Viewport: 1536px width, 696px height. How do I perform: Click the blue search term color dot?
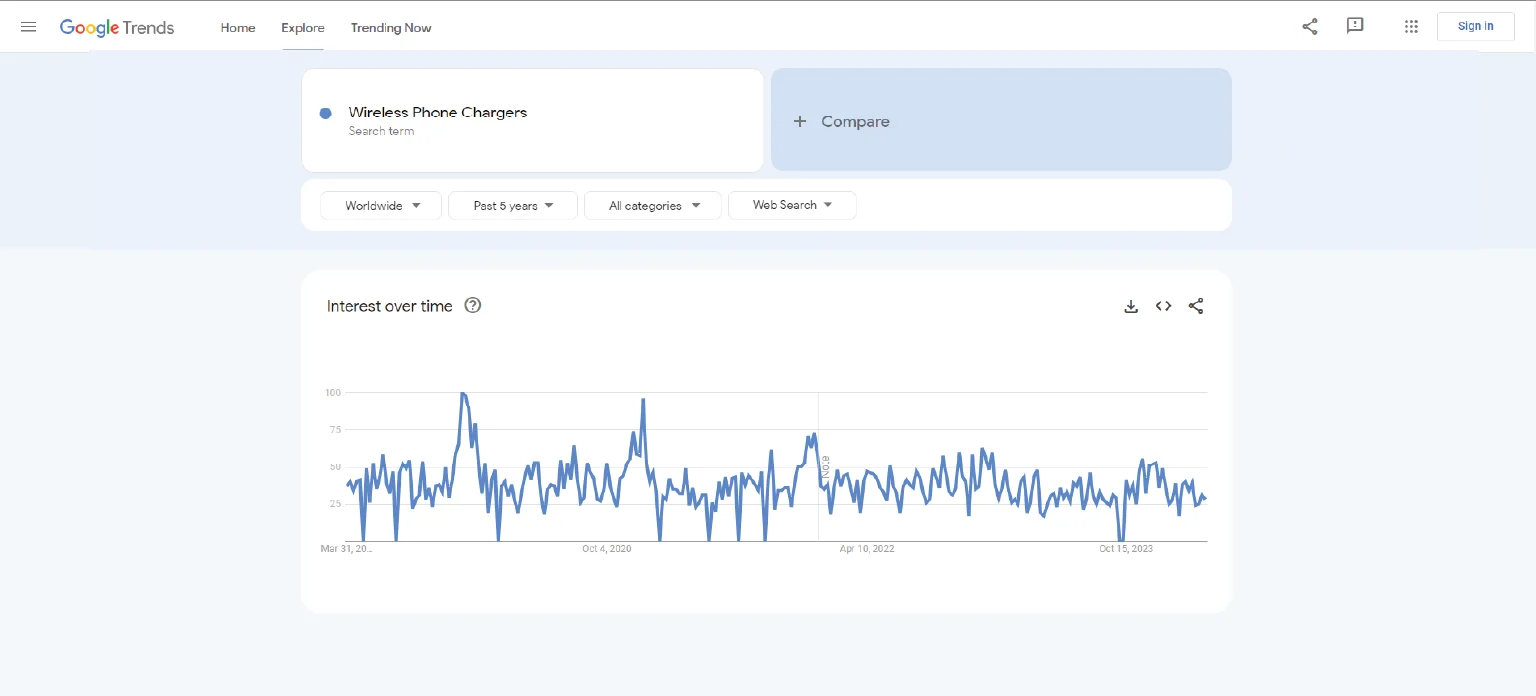click(x=325, y=113)
